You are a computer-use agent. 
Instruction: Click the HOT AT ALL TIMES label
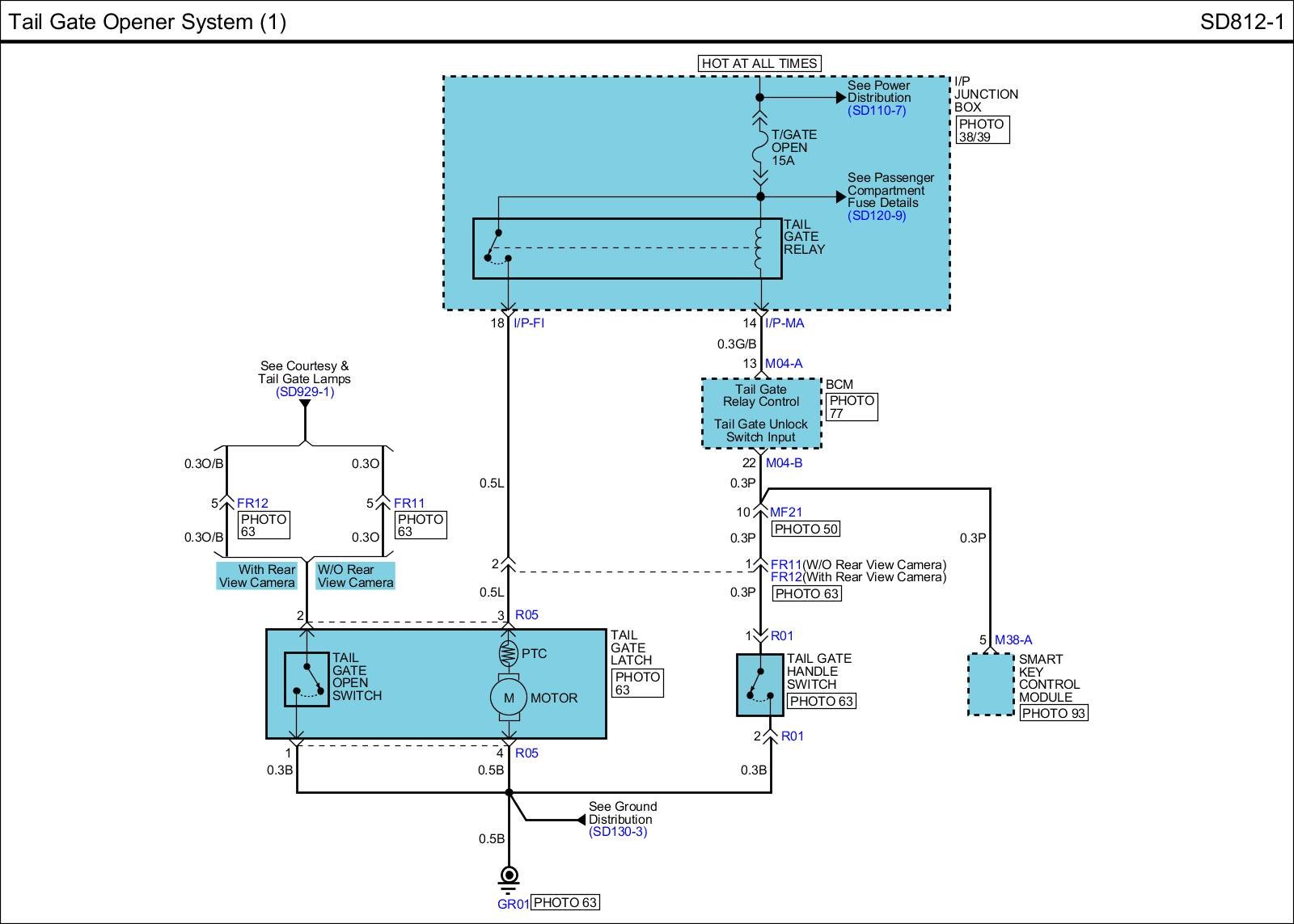[x=759, y=63]
